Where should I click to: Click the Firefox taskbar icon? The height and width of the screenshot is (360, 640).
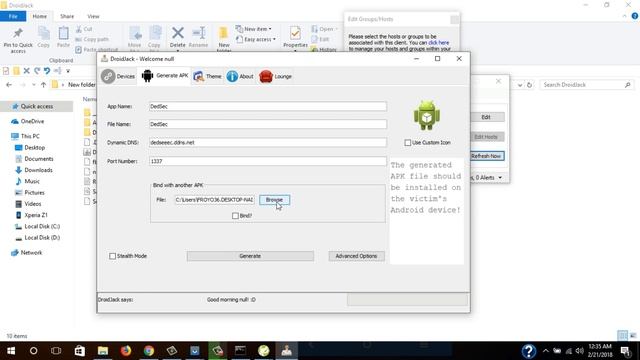(x=126, y=351)
